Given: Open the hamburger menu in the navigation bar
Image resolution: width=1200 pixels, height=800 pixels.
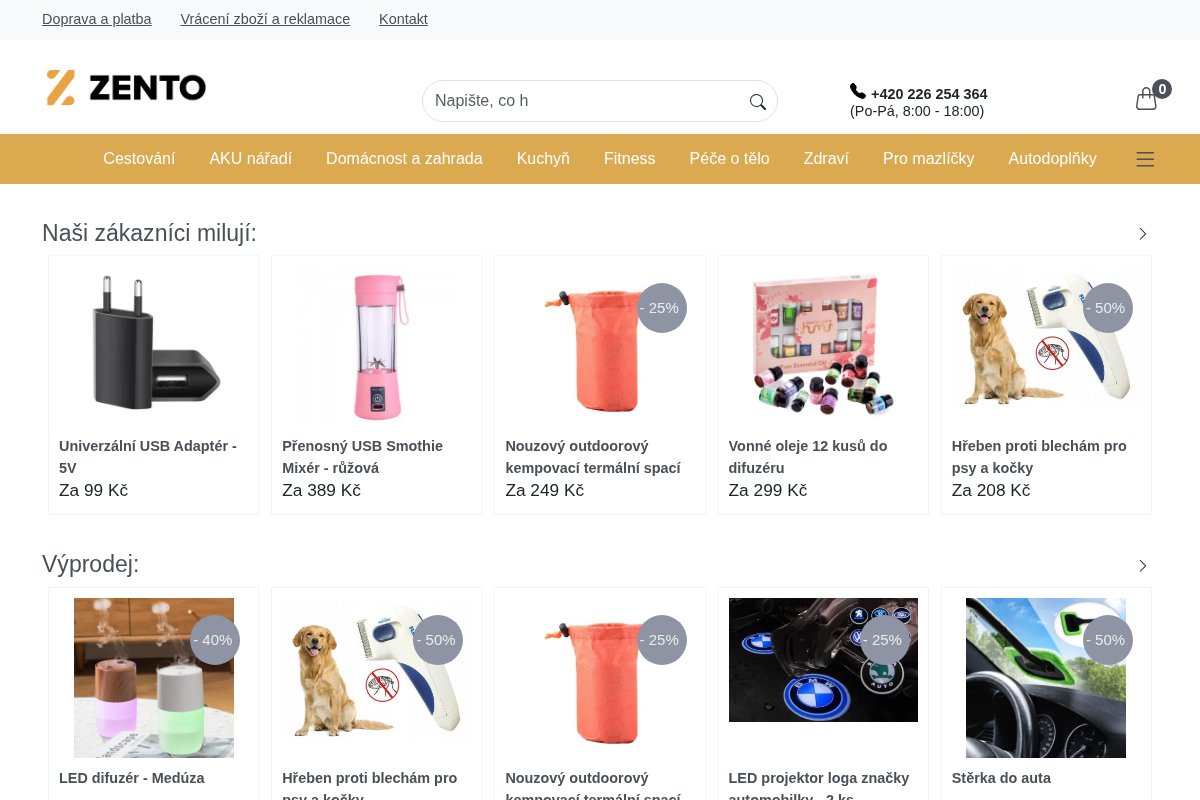Looking at the screenshot, I should click(x=1145, y=159).
